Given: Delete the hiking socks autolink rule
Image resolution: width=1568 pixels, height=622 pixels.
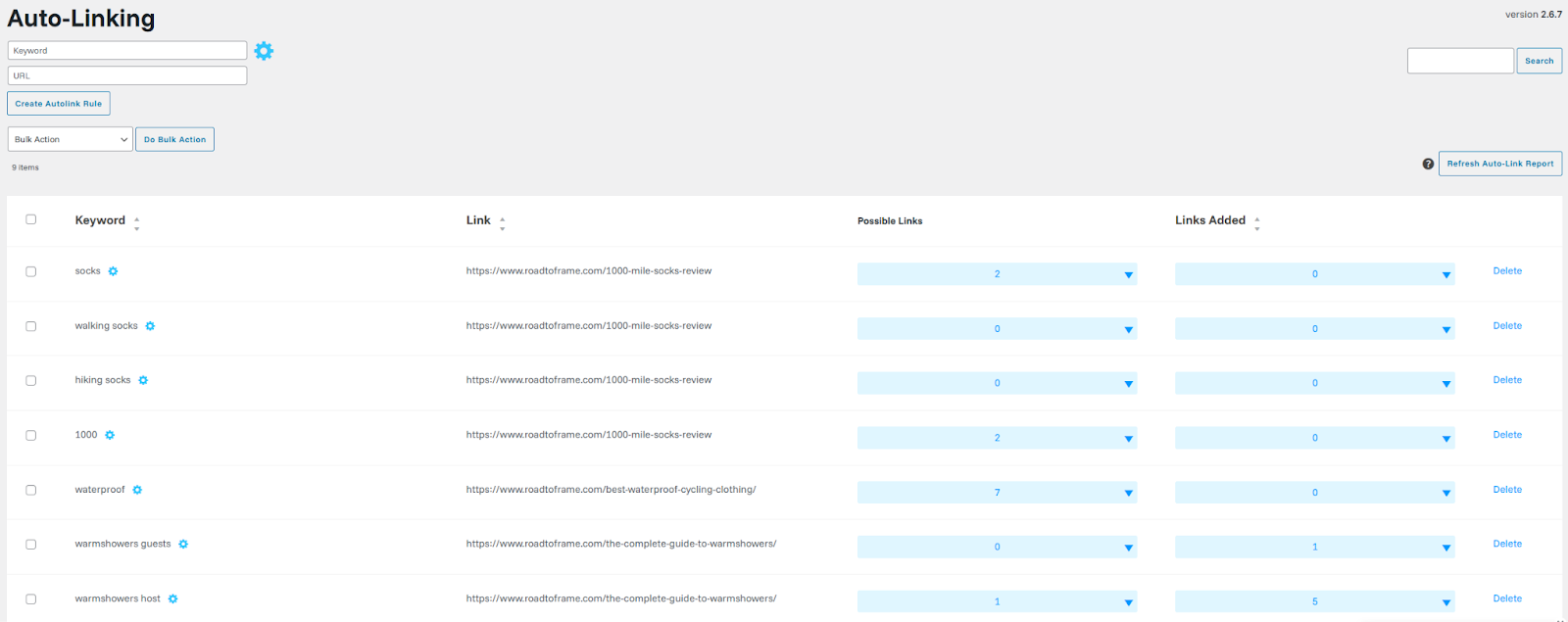Looking at the screenshot, I should (x=1507, y=380).
